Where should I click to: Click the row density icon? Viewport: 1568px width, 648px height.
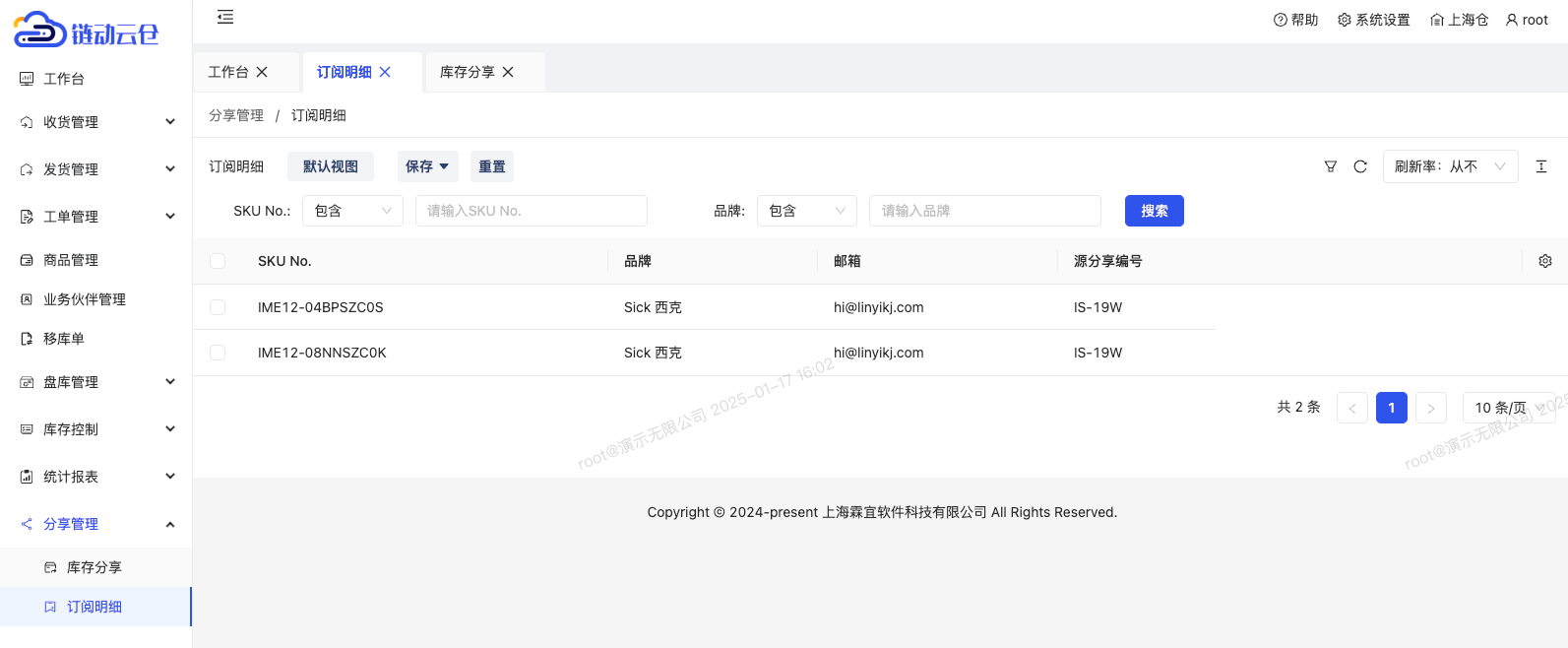click(1541, 166)
